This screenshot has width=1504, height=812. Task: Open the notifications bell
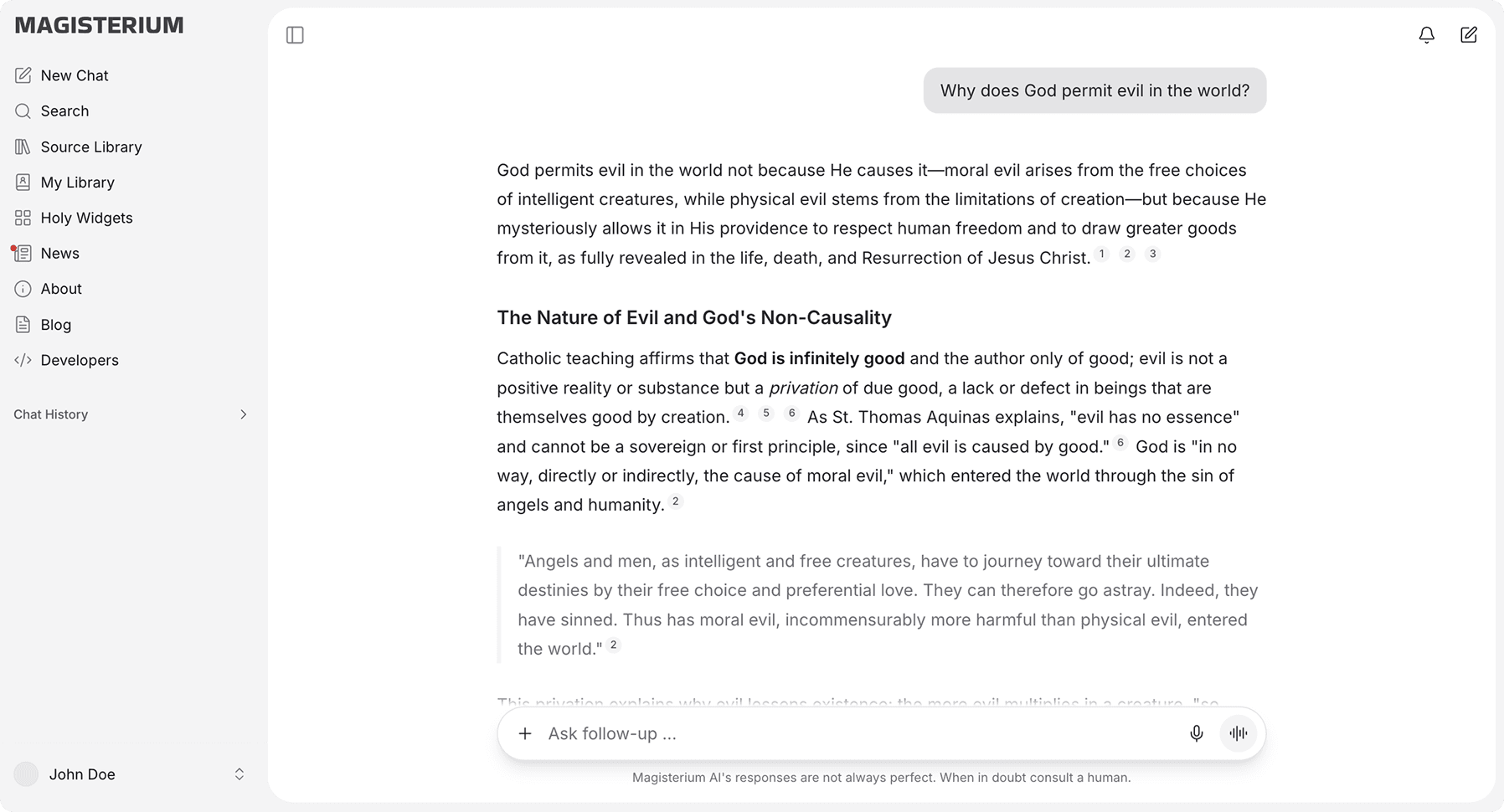coord(1427,35)
